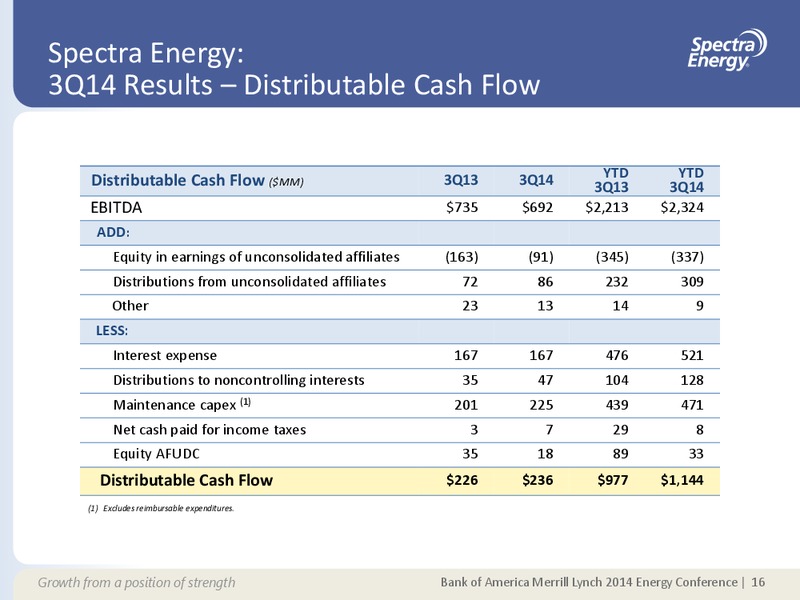Viewport: 800px width, 600px height.
Task: Select 'Bank of America Merrill Lynch 2014 Energy Conference' footer
Action: [589, 582]
